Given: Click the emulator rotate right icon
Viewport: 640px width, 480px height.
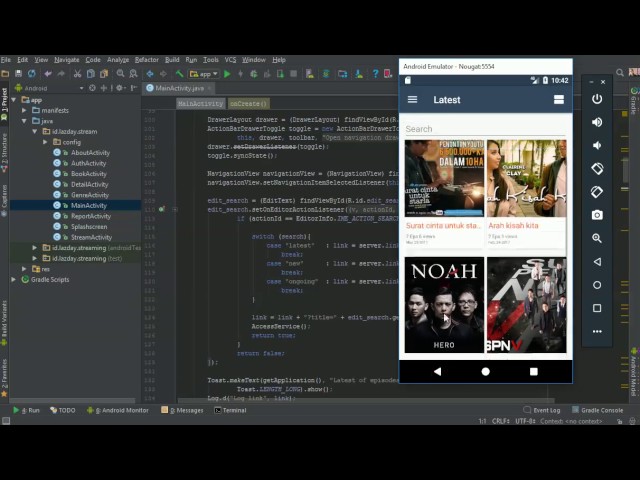Looking at the screenshot, I should pos(597,192).
